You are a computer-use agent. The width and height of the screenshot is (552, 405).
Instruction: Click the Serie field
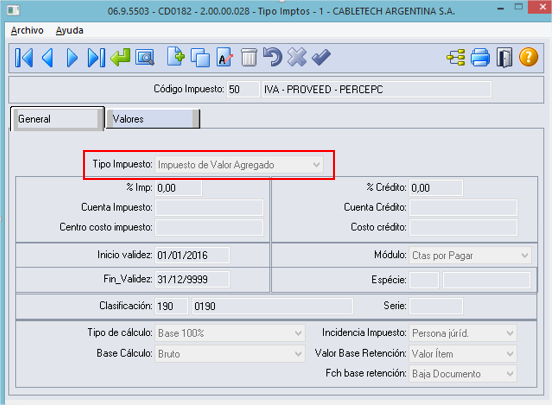pyautogui.click(x=436, y=306)
